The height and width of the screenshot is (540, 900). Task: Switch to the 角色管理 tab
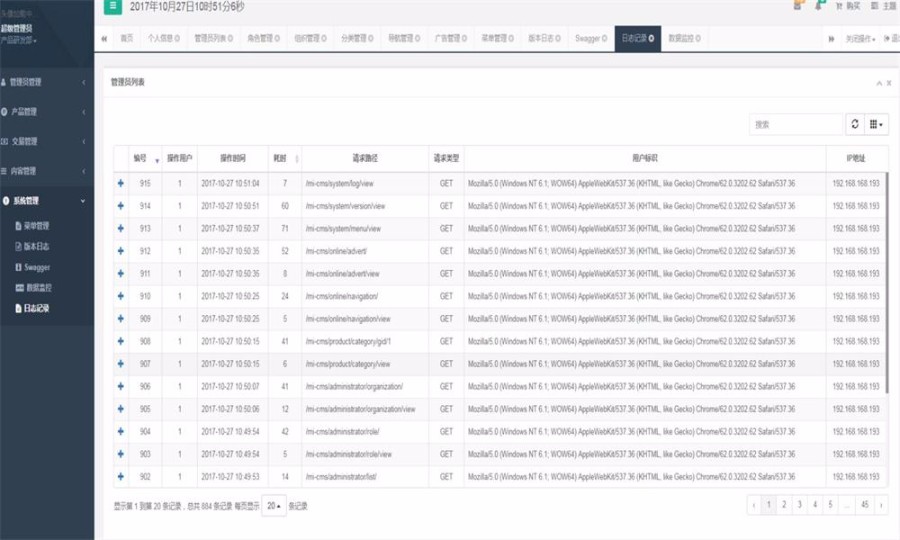click(x=263, y=38)
